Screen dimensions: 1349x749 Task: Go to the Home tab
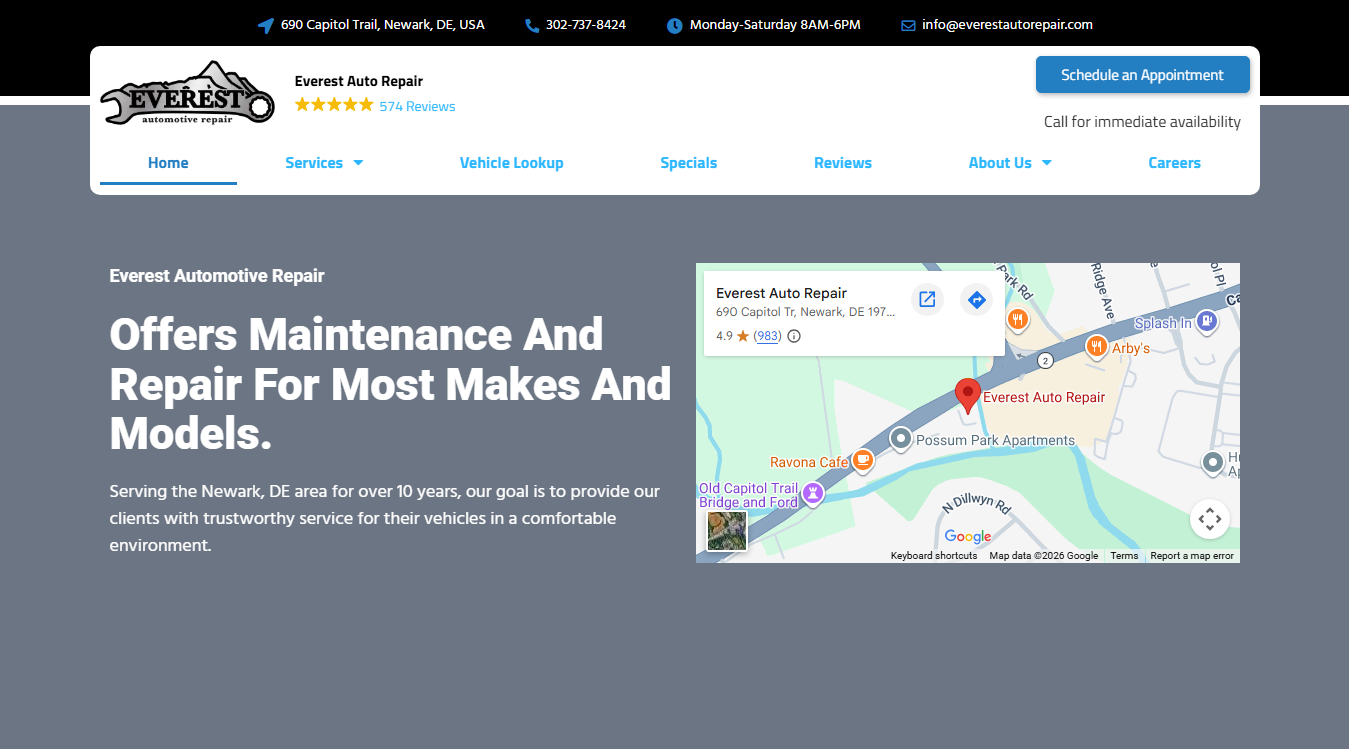(168, 163)
